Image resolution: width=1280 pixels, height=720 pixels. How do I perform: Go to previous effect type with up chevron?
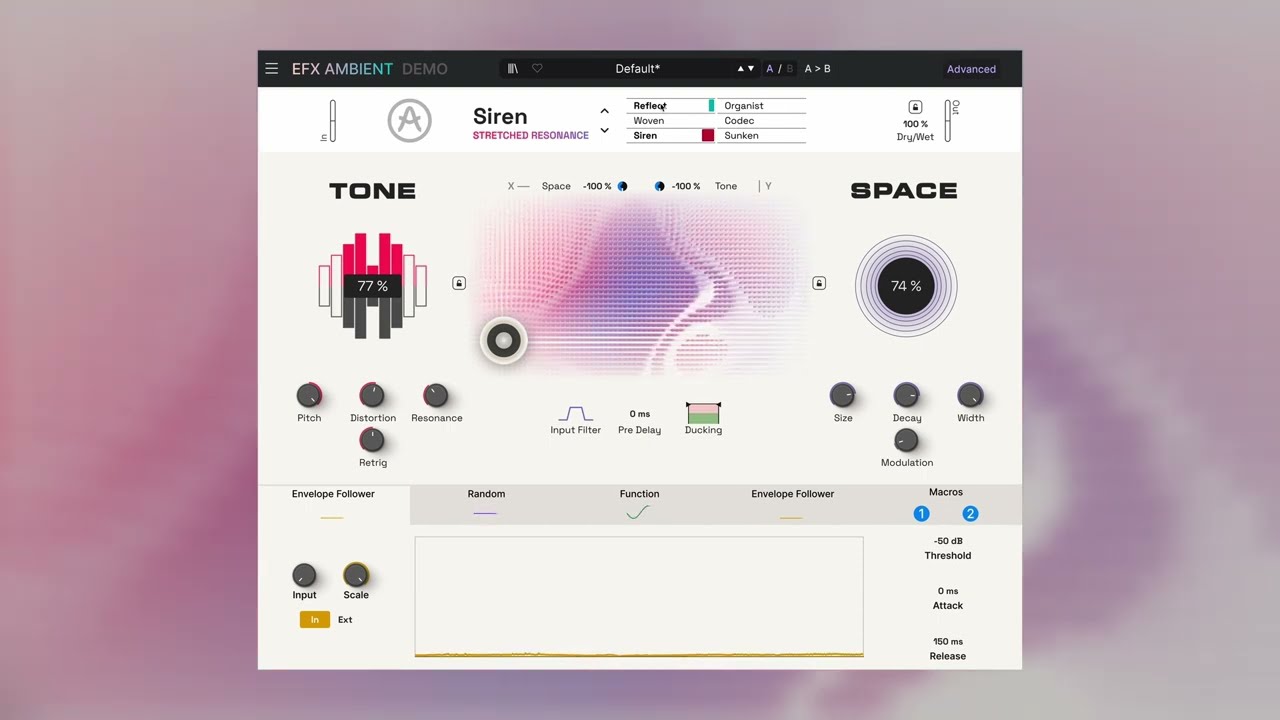point(604,111)
